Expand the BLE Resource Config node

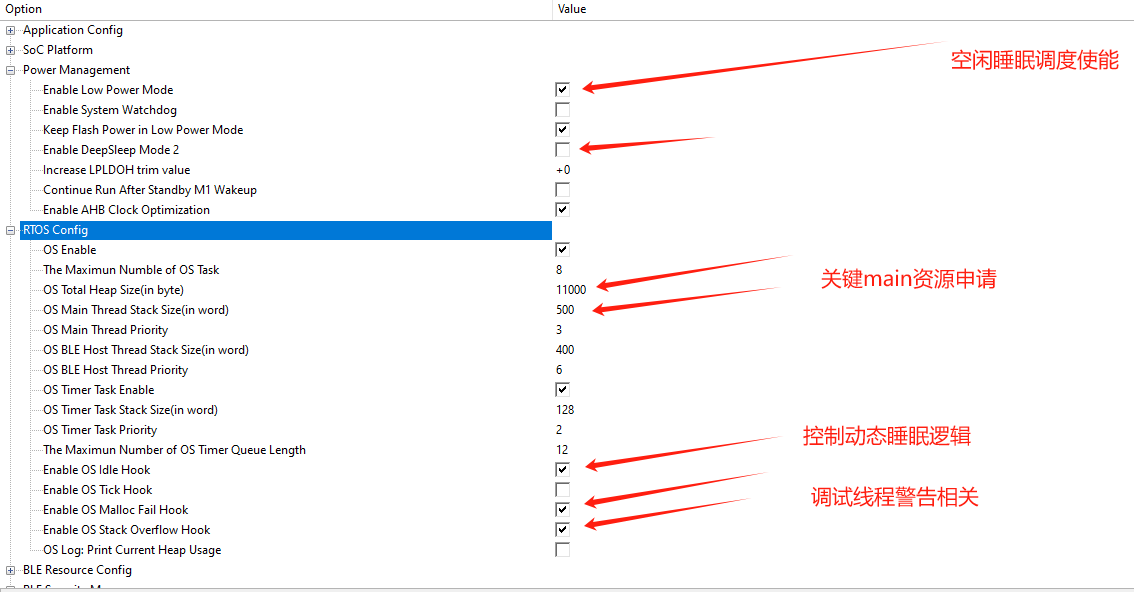(x=10, y=570)
